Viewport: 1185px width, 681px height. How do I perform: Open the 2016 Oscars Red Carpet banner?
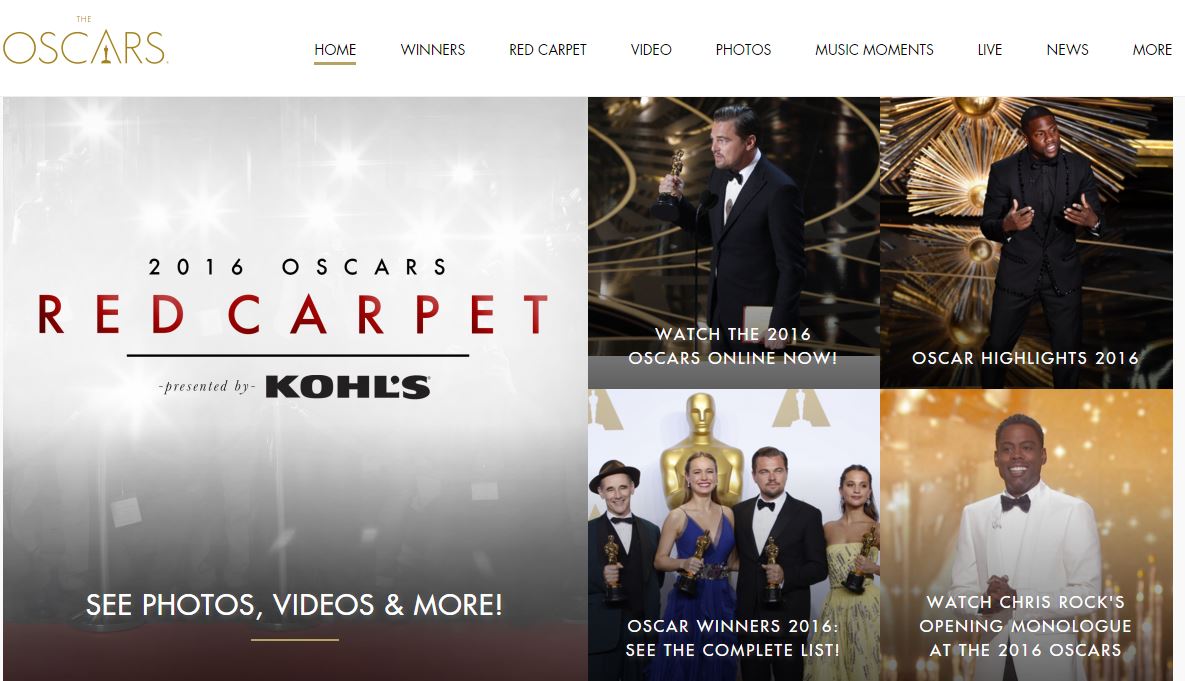click(x=295, y=388)
